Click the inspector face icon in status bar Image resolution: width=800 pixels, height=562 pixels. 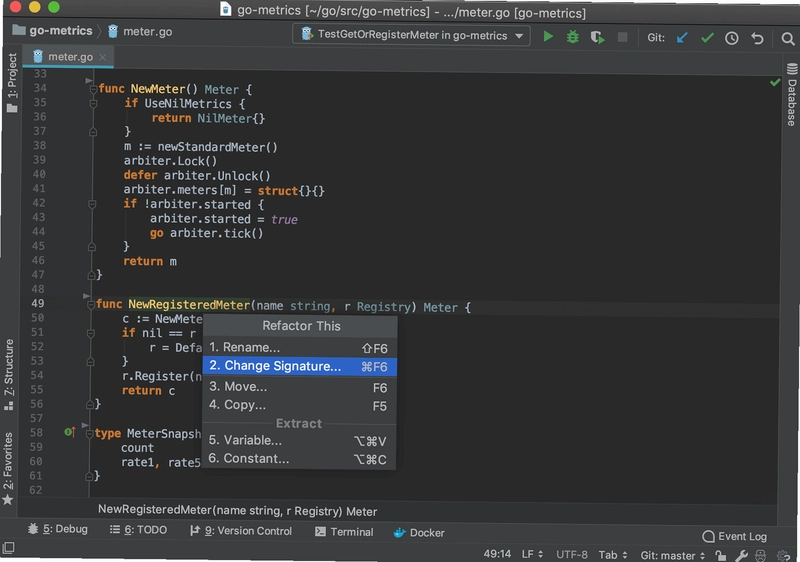pos(761,555)
